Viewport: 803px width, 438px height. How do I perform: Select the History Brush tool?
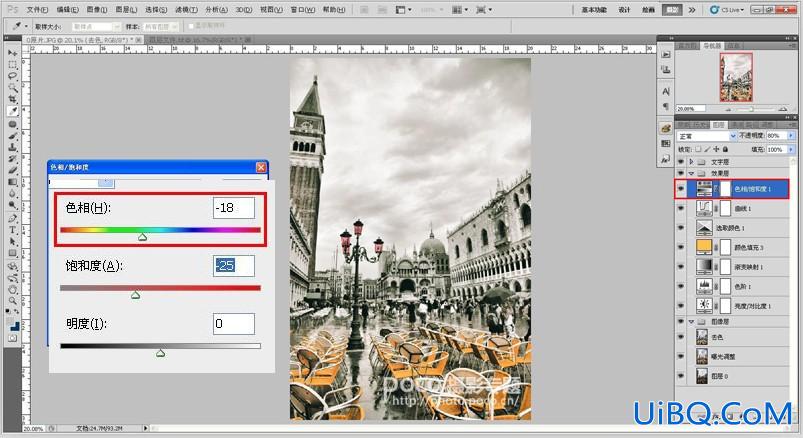[x=12, y=159]
